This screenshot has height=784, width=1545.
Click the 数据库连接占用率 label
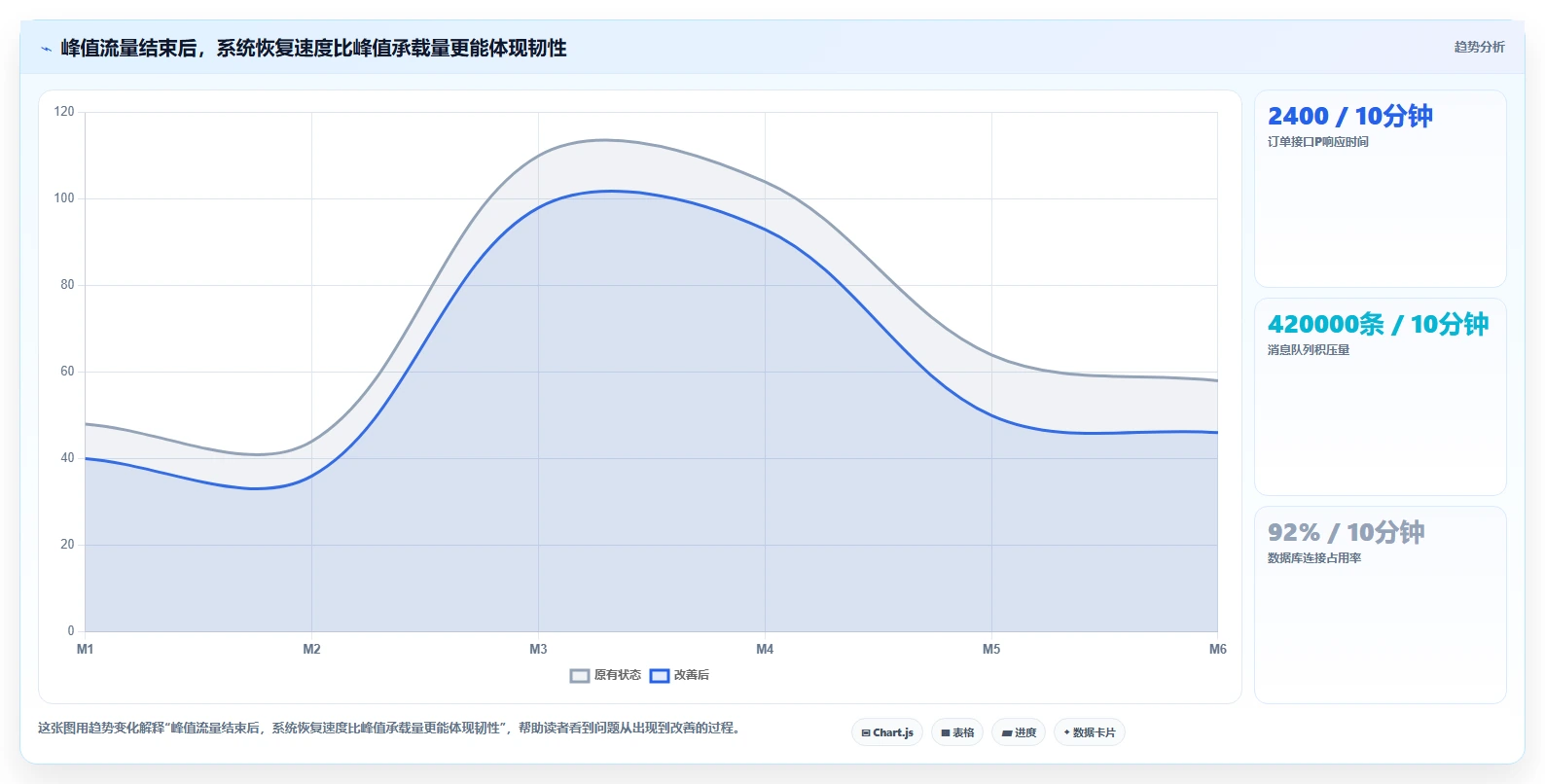tap(1314, 558)
